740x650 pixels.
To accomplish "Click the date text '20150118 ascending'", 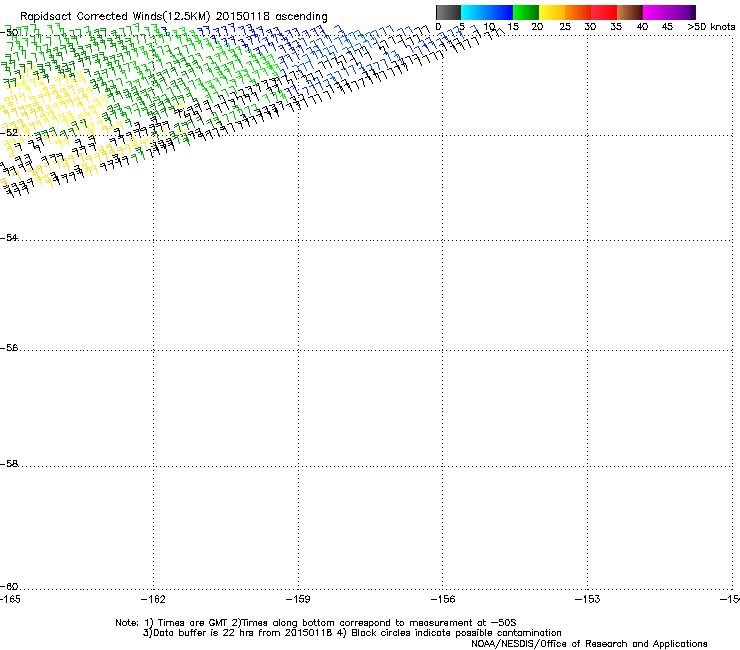I will click(271, 17).
